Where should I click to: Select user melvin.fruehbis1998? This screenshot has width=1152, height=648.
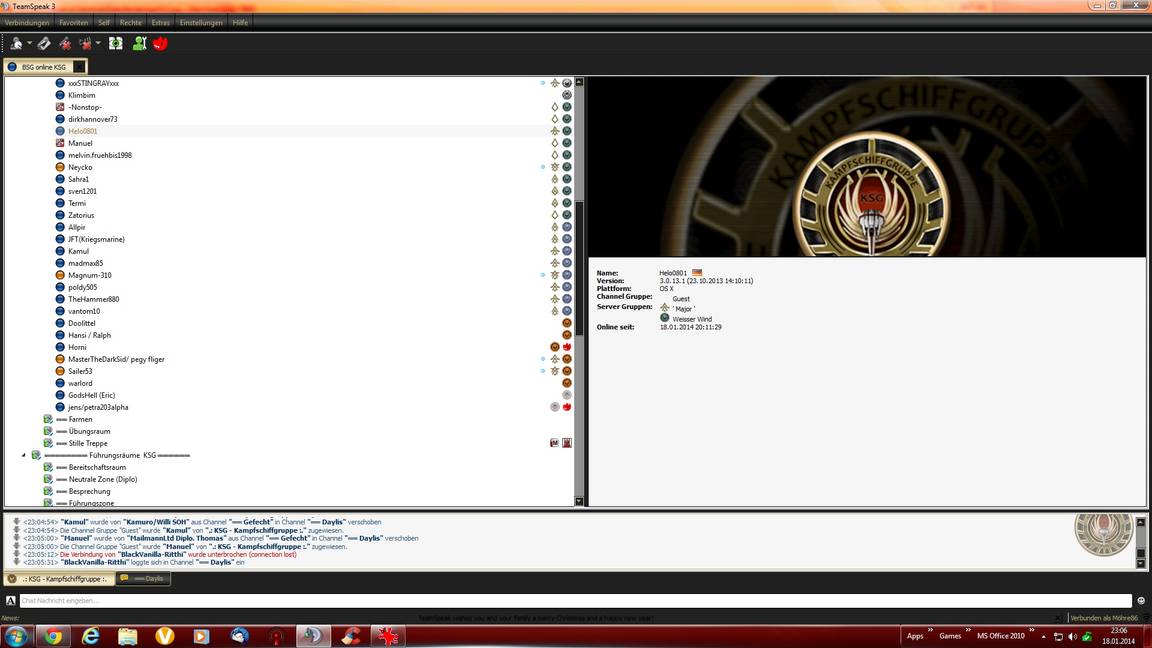click(x=100, y=155)
